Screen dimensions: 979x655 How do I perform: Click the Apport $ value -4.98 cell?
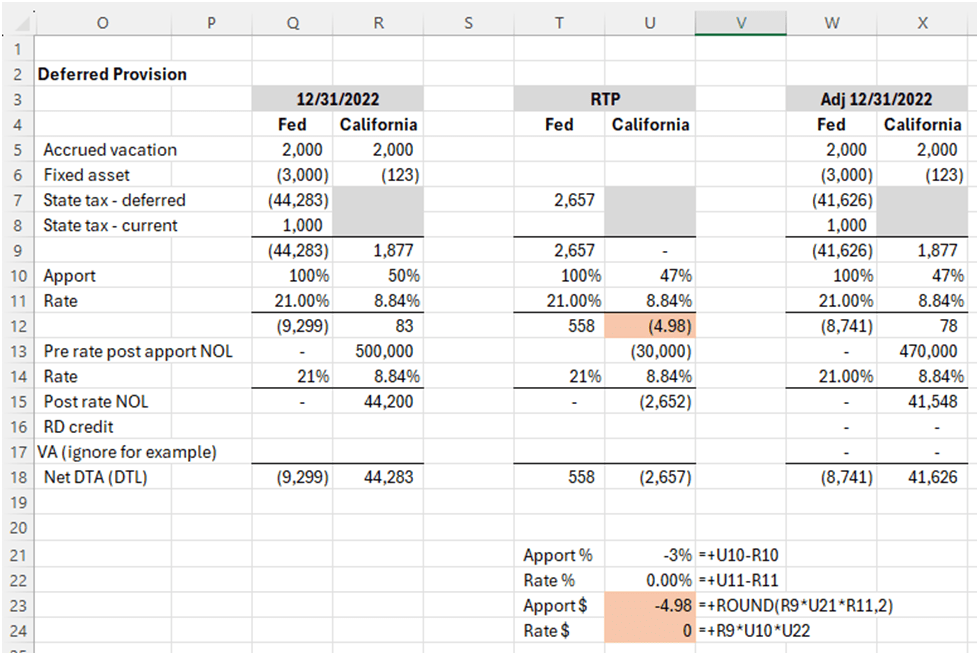click(650, 605)
